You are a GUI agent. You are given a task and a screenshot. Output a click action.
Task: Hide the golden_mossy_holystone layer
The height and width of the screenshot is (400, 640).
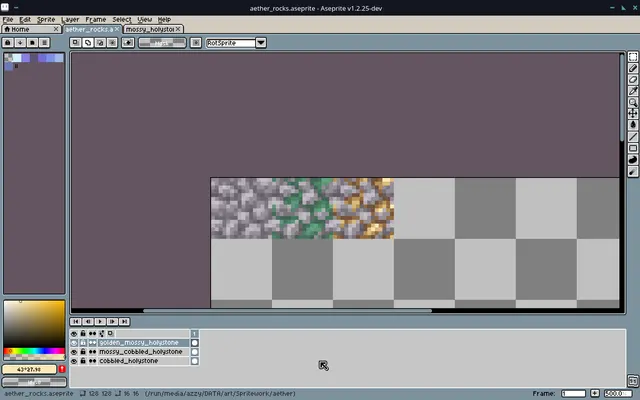[x=74, y=343]
